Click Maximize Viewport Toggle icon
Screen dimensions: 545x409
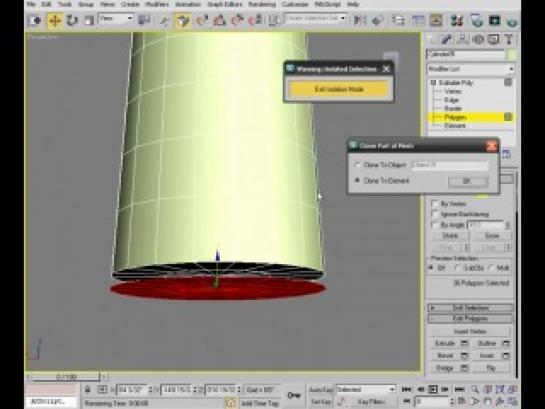(512, 402)
